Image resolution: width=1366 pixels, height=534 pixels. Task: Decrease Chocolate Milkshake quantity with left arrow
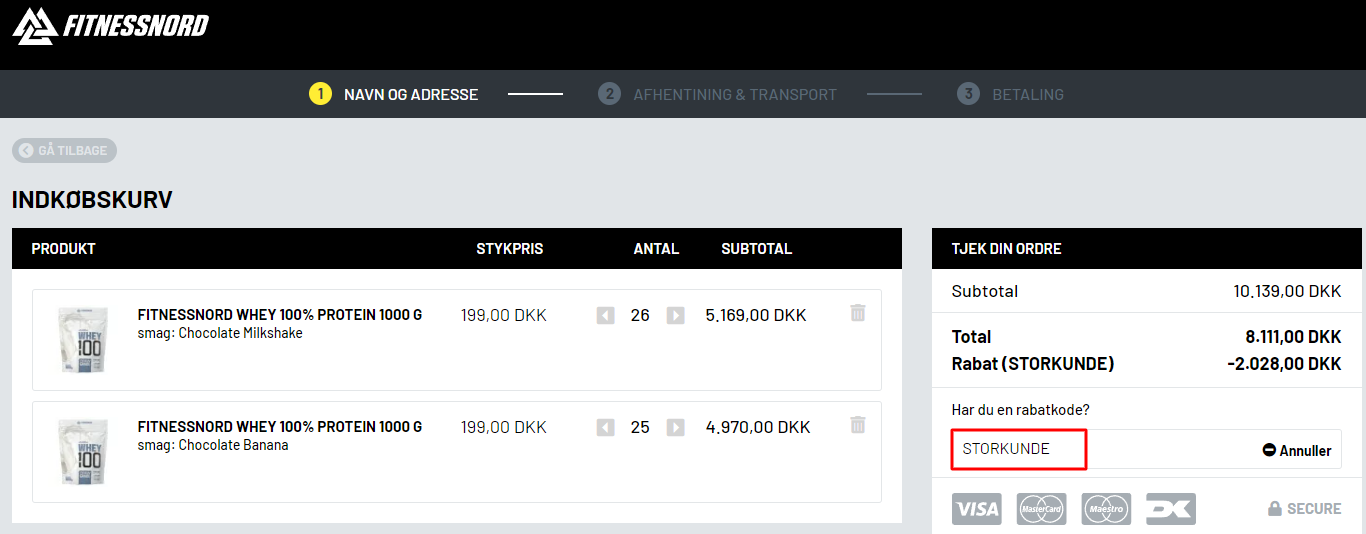click(605, 316)
